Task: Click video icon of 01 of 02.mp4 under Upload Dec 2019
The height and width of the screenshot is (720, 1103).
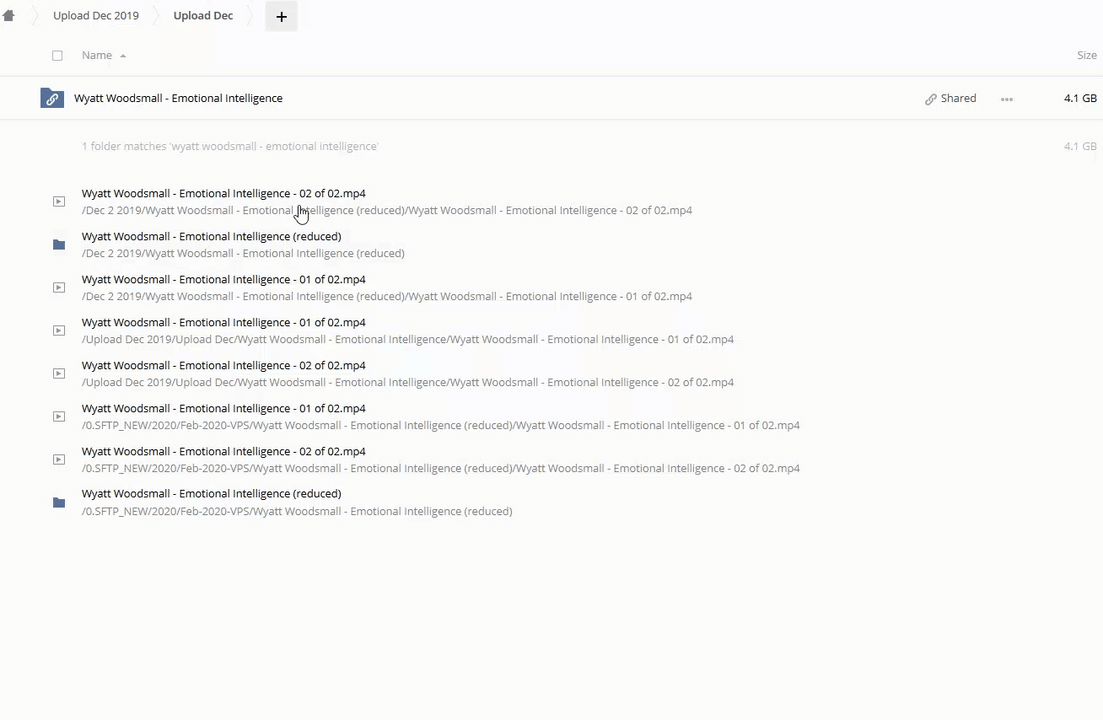Action: (x=59, y=330)
